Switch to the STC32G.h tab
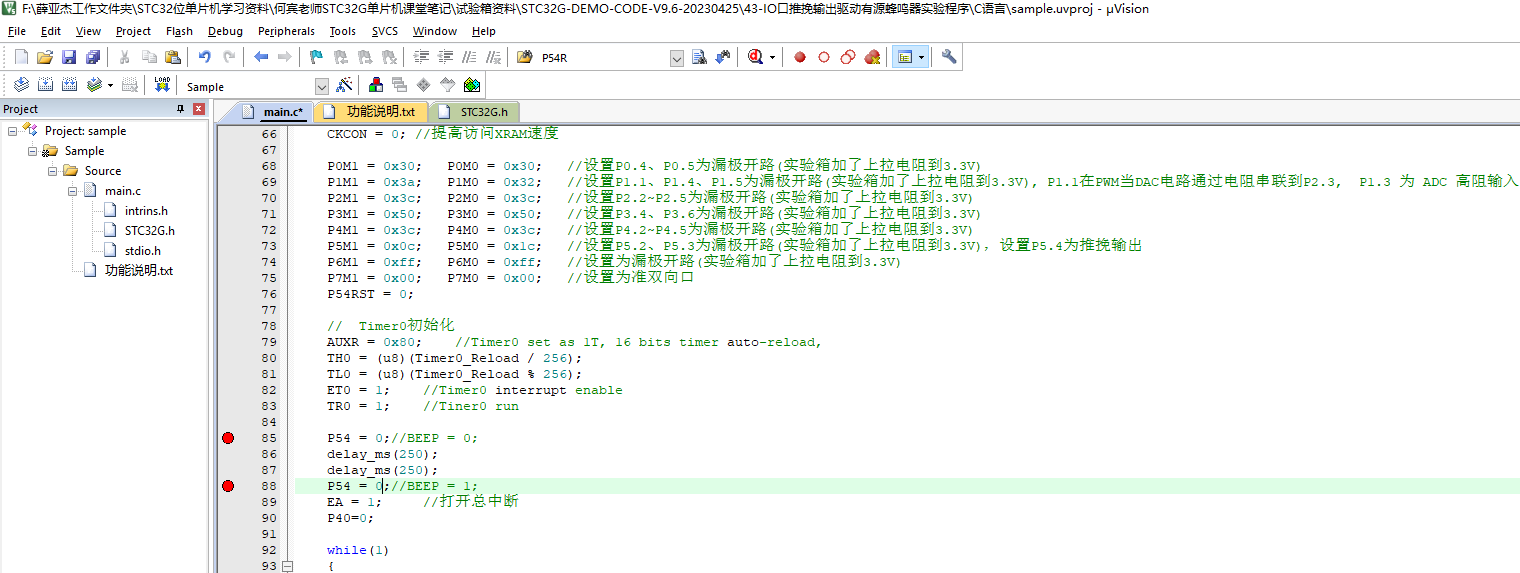This screenshot has height=573, width=1520. pyautogui.click(x=475, y=111)
